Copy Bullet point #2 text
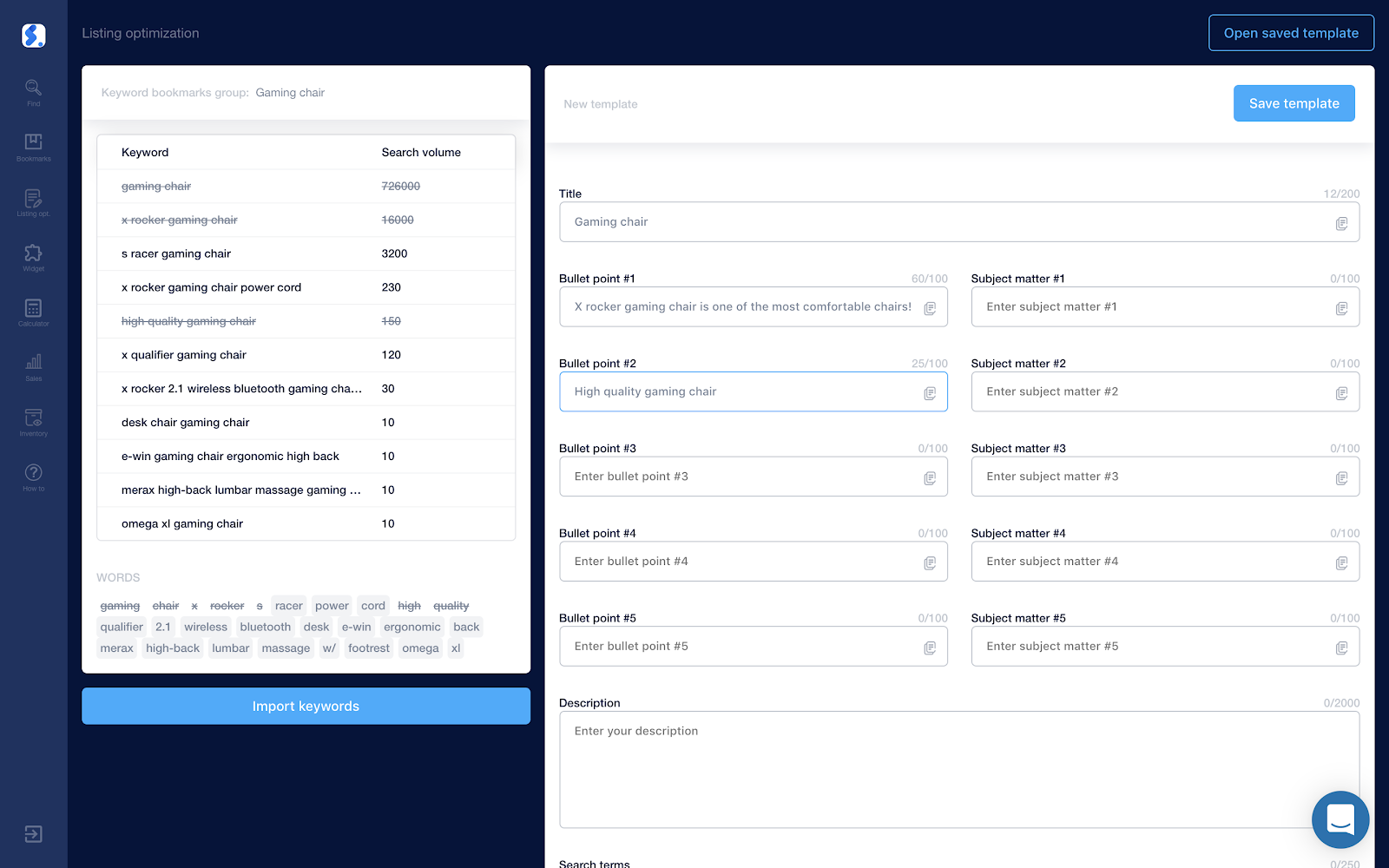The width and height of the screenshot is (1389, 868). pos(930,393)
